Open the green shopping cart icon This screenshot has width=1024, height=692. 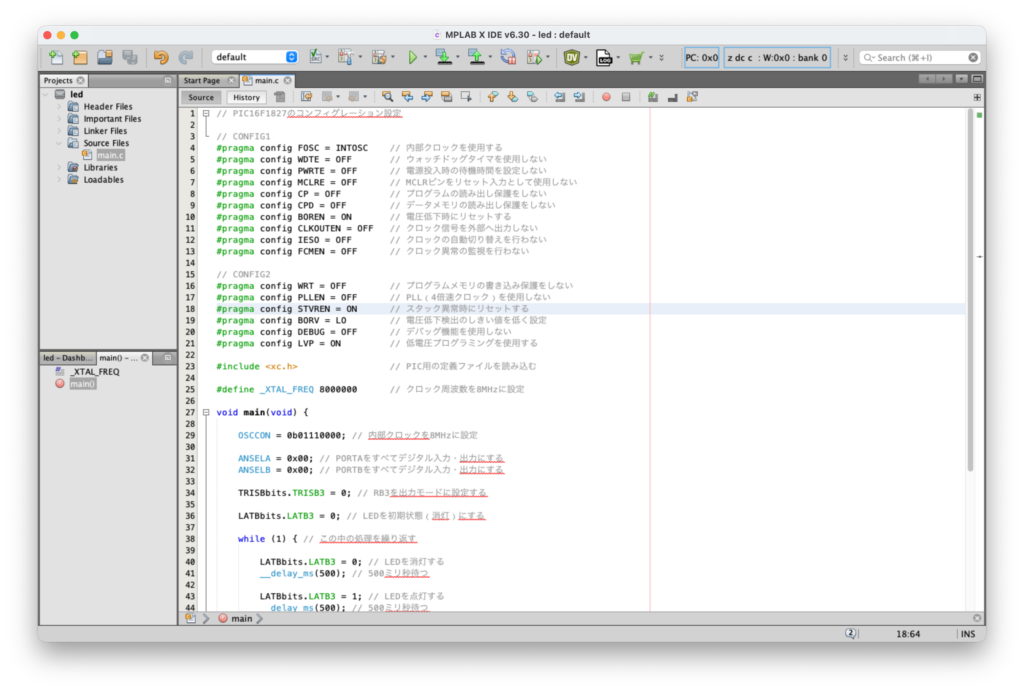[635, 57]
